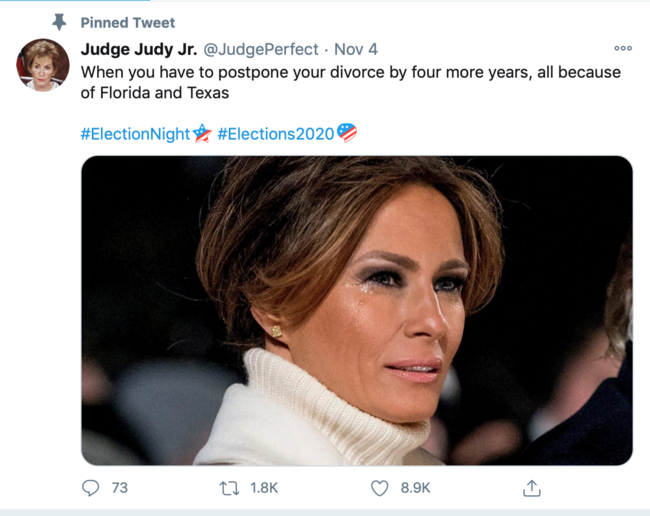The height and width of the screenshot is (516, 650).
Task: Click the 73 replies count
Action: [x=120, y=488]
